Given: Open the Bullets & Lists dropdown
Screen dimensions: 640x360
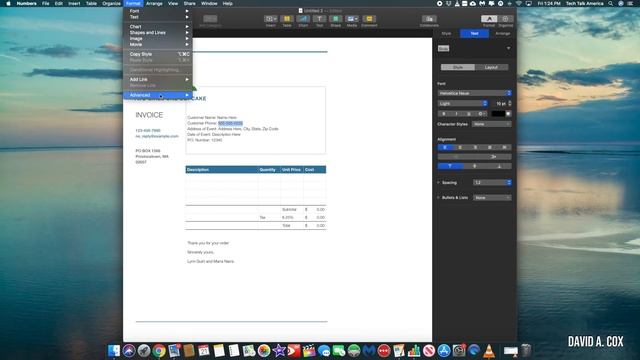Looking at the screenshot, I should 492,198.
